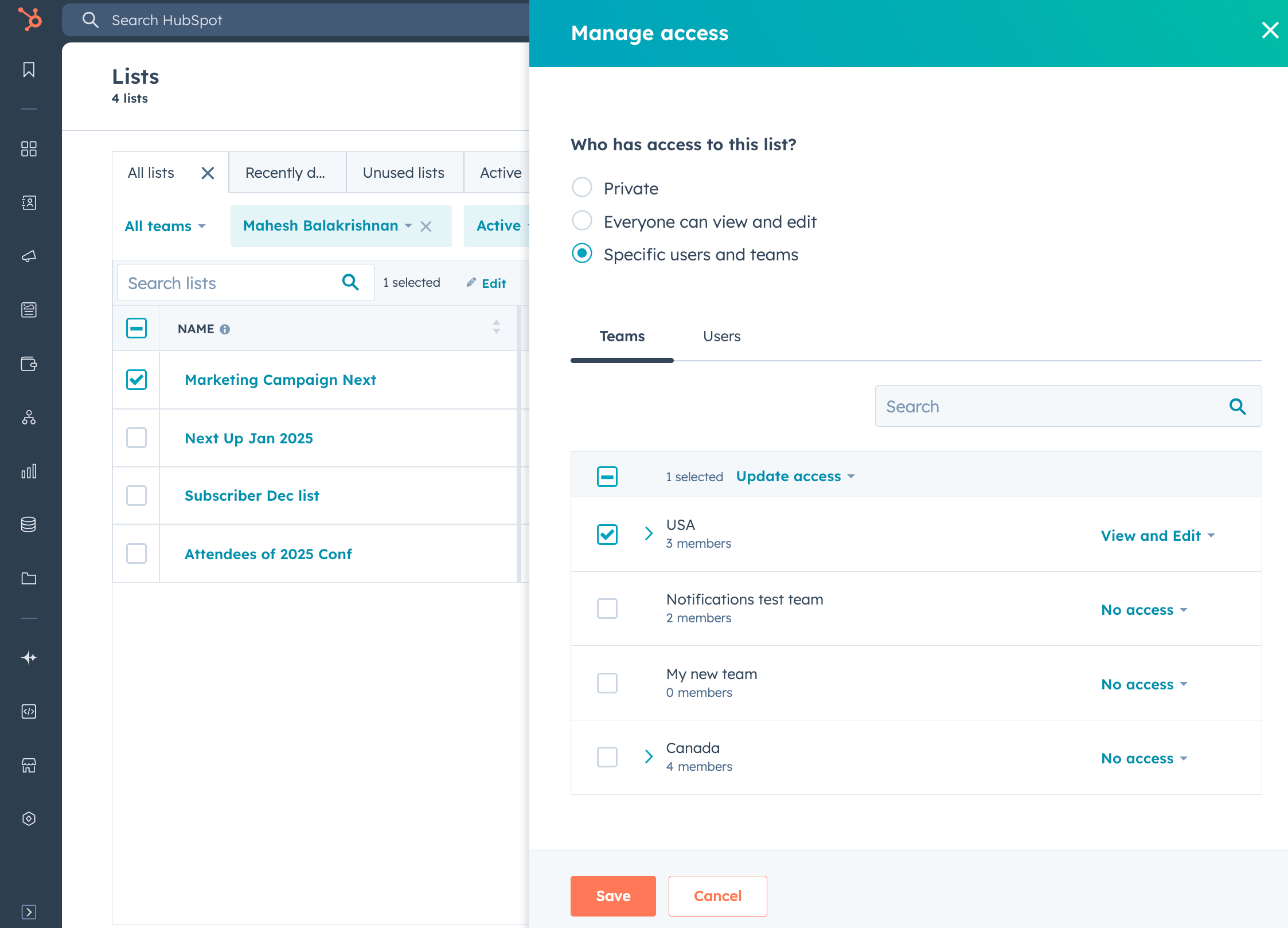1288x928 pixels.
Task: Open the Marketing megaphone sidebar icon
Action: (29, 256)
